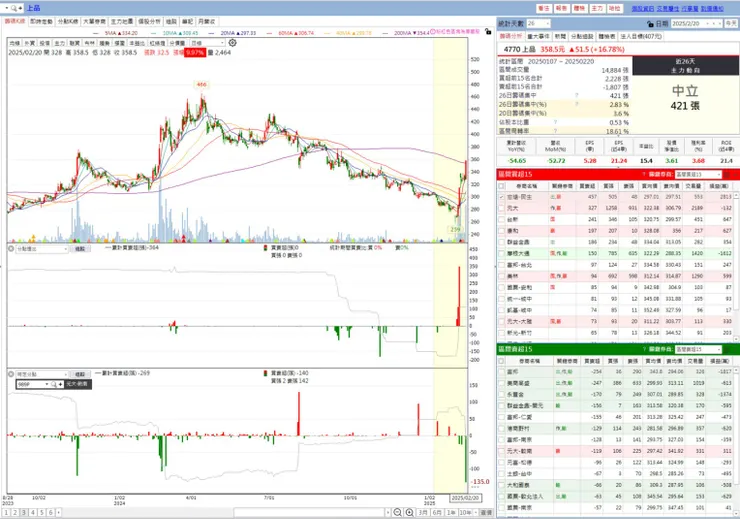Open the 分點進出 indicator dropdown
The image size is (740, 519).
coord(42,249)
